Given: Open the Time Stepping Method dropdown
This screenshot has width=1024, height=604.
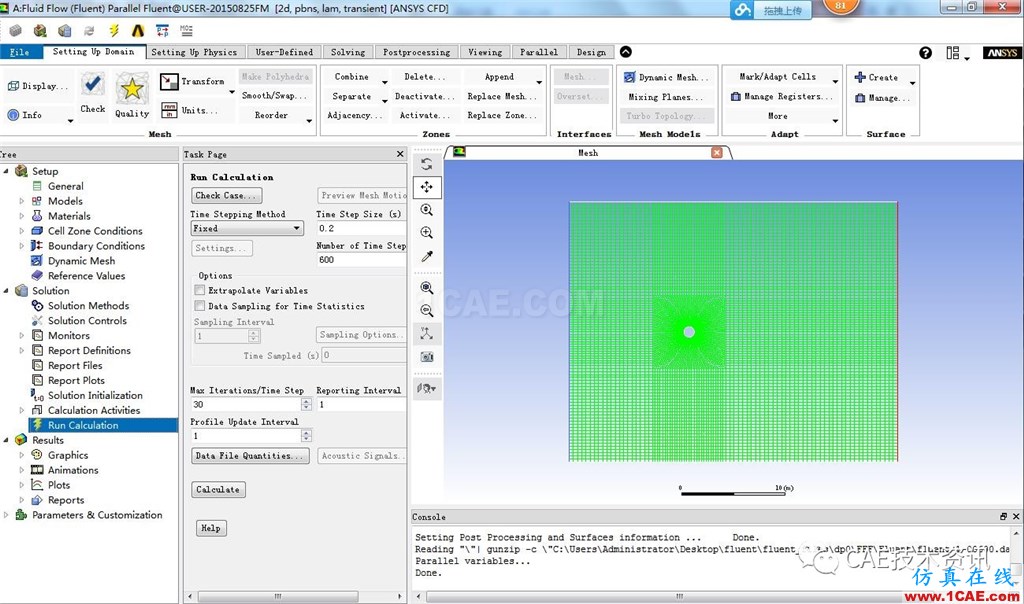Looking at the screenshot, I should pos(247,229).
